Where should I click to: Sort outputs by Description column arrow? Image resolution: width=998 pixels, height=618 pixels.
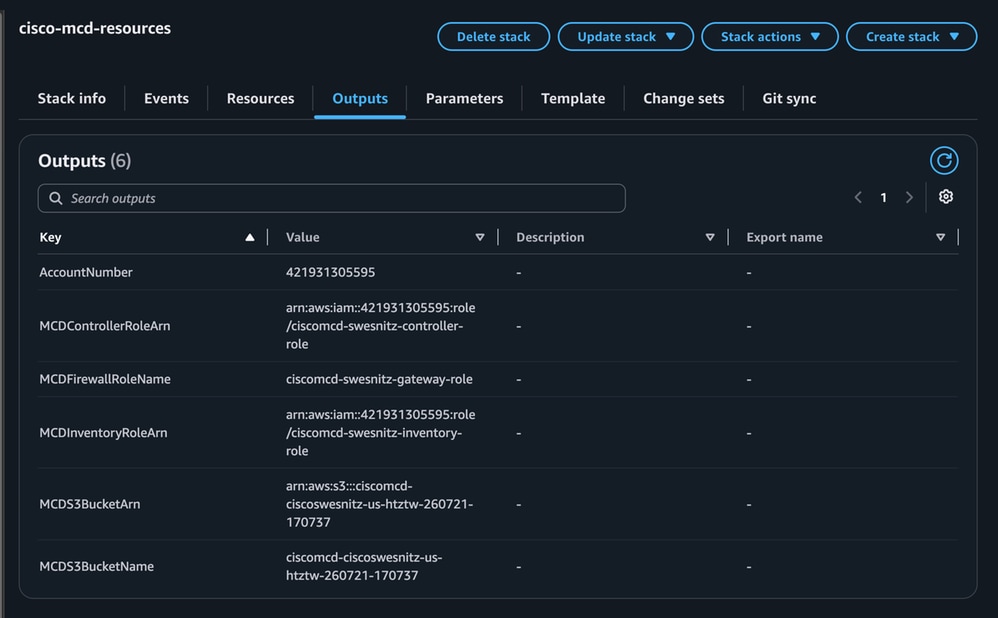[x=710, y=237]
